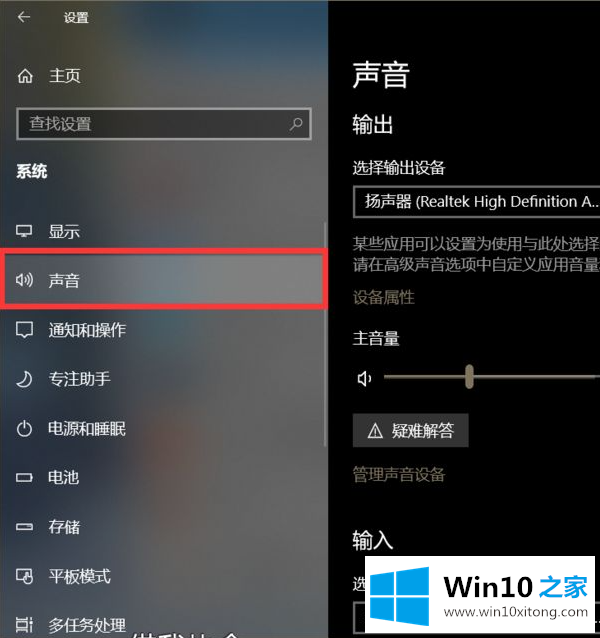The image size is (600, 638).
Task: Open the 管理声音设备 link
Action: [x=399, y=474]
